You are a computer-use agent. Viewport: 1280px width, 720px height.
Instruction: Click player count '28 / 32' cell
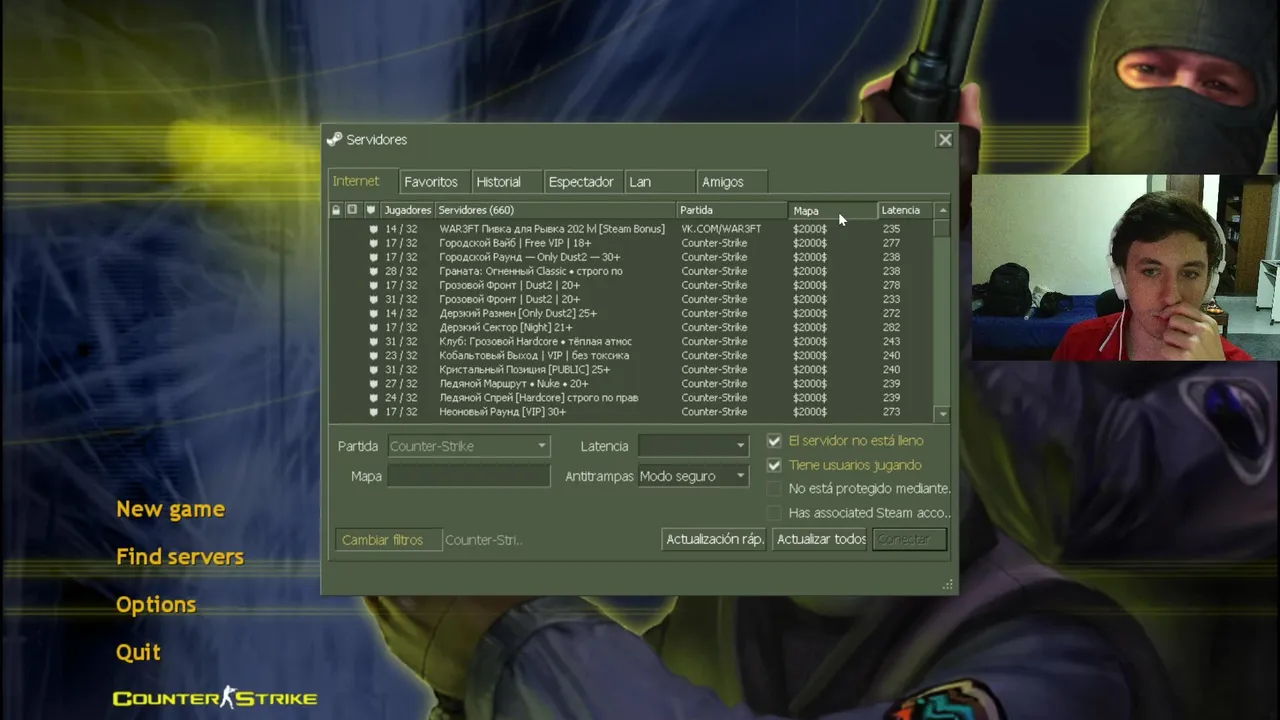[x=401, y=271]
